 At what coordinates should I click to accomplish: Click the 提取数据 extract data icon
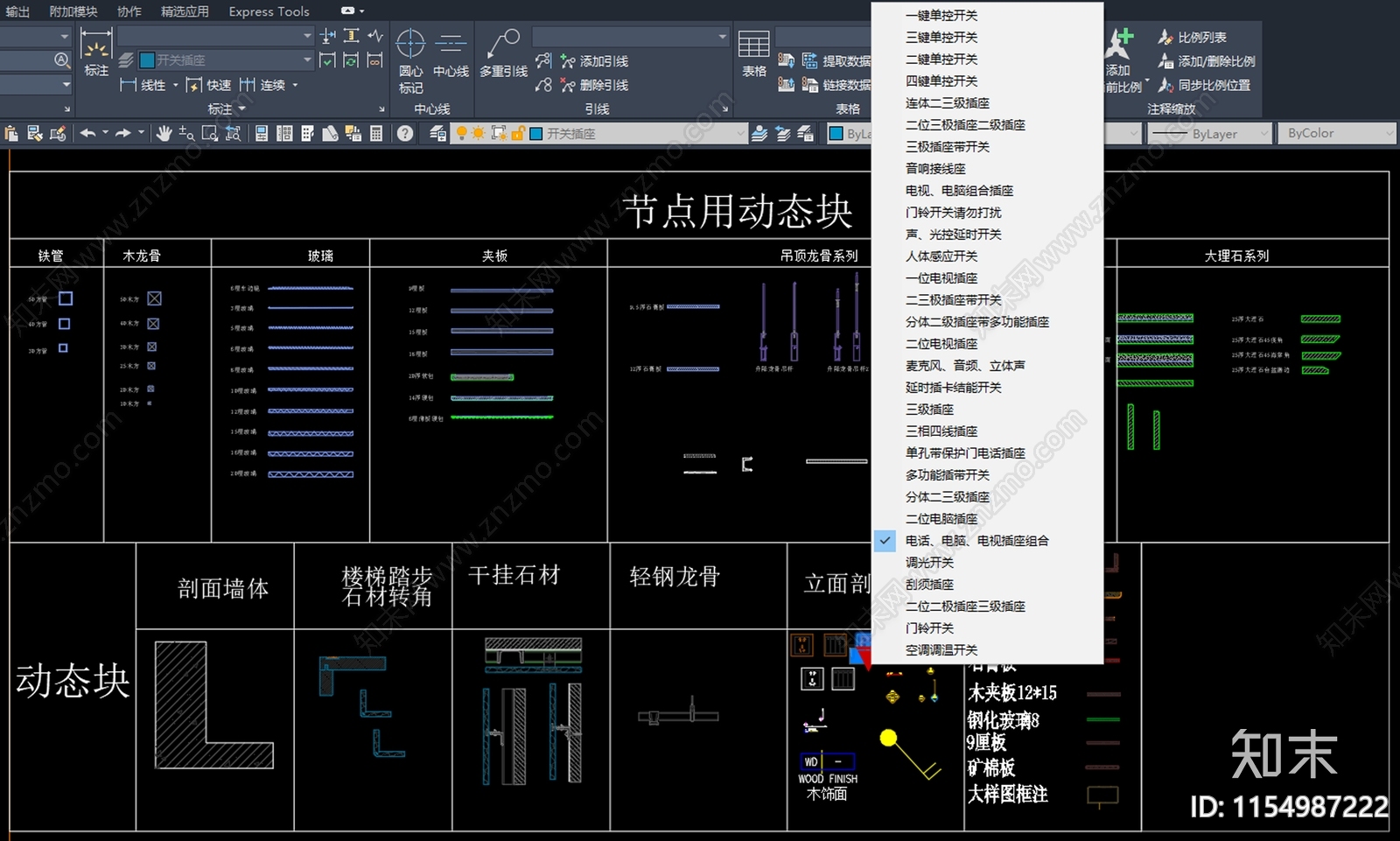click(x=809, y=60)
